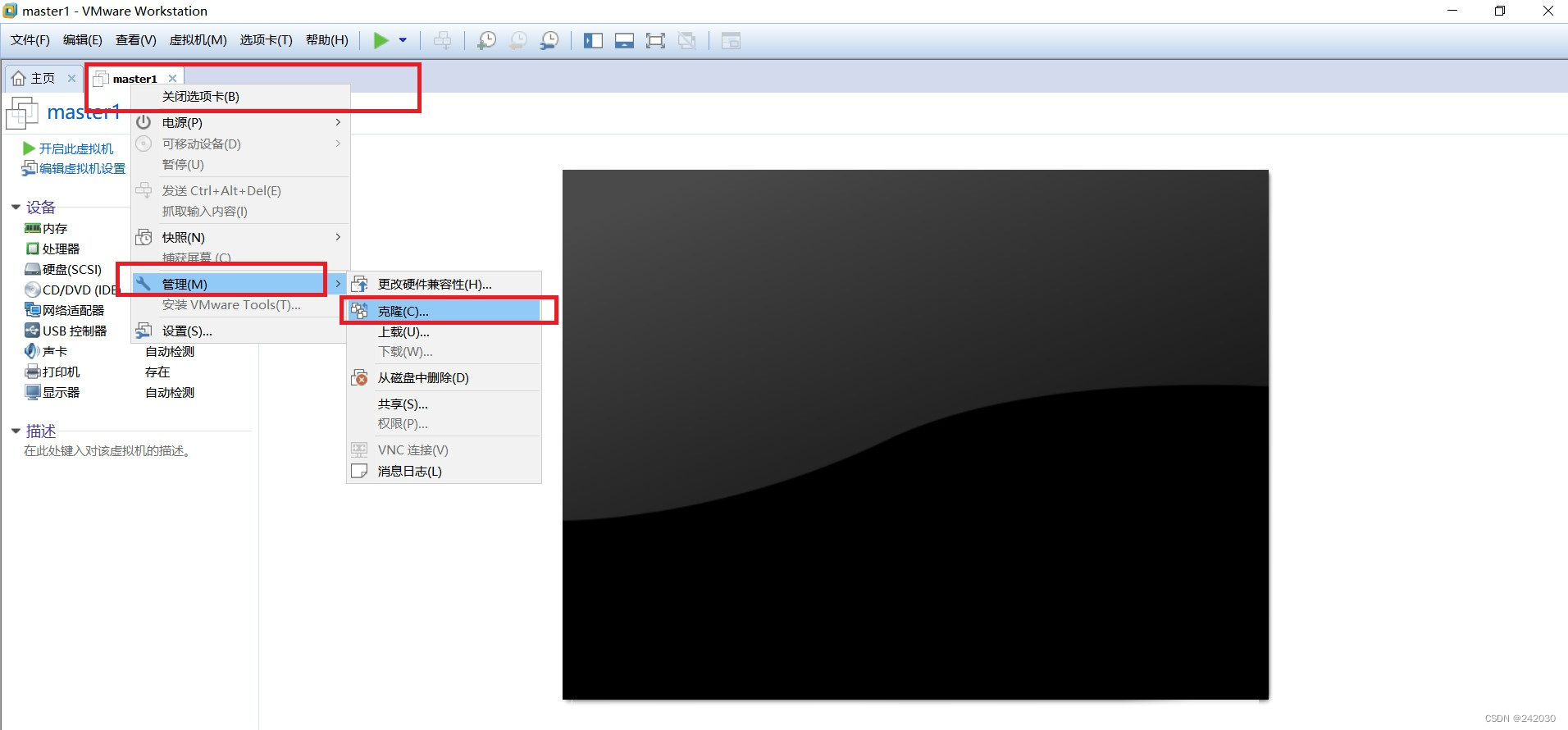Viewport: 1568px width, 730px height.
Task: Open the 帮助(H) menu
Action: pyautogui.click(x=327, y=40)
